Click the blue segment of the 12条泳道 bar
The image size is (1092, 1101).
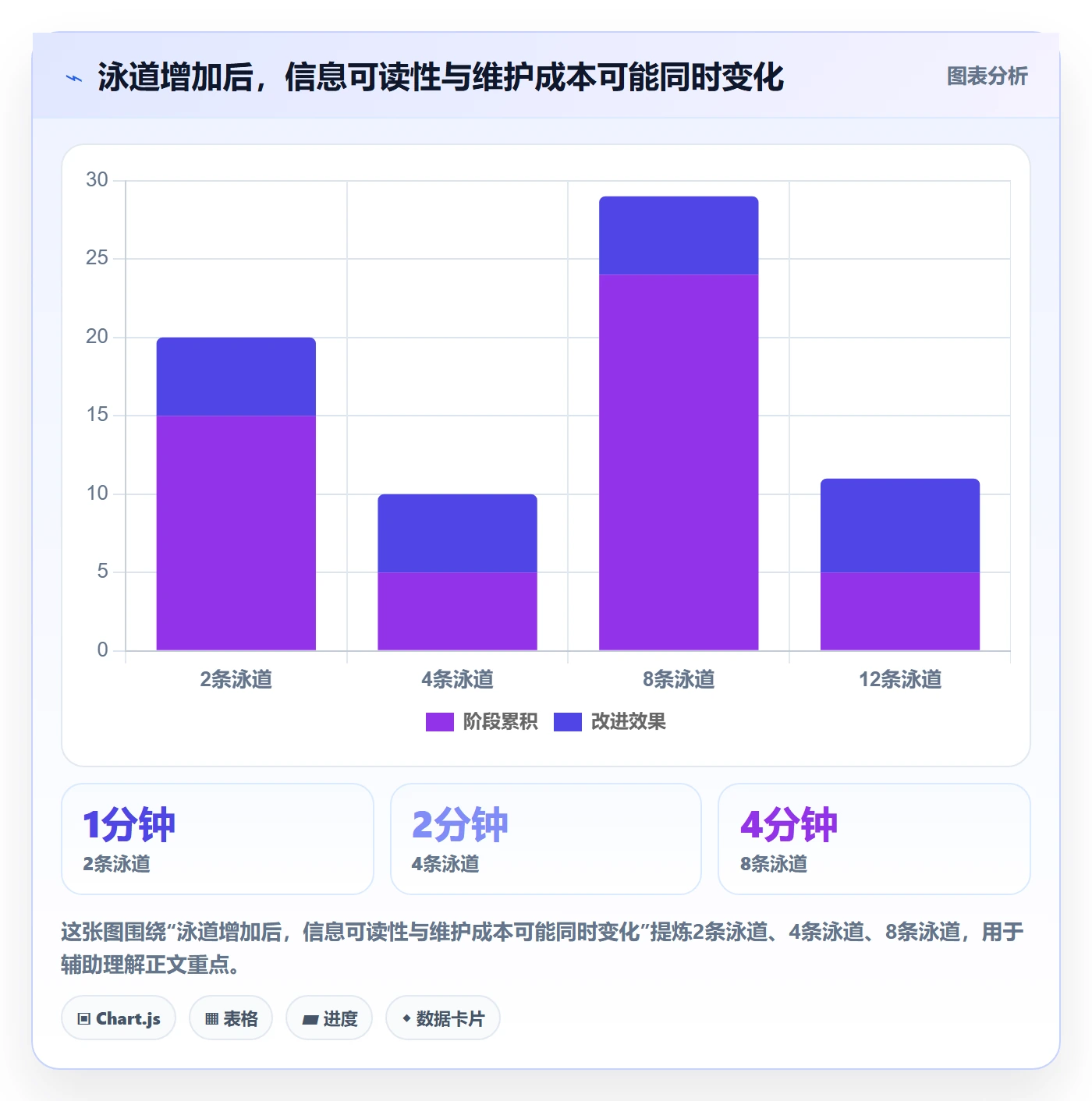pyautogui.click(x=900, y=526)
